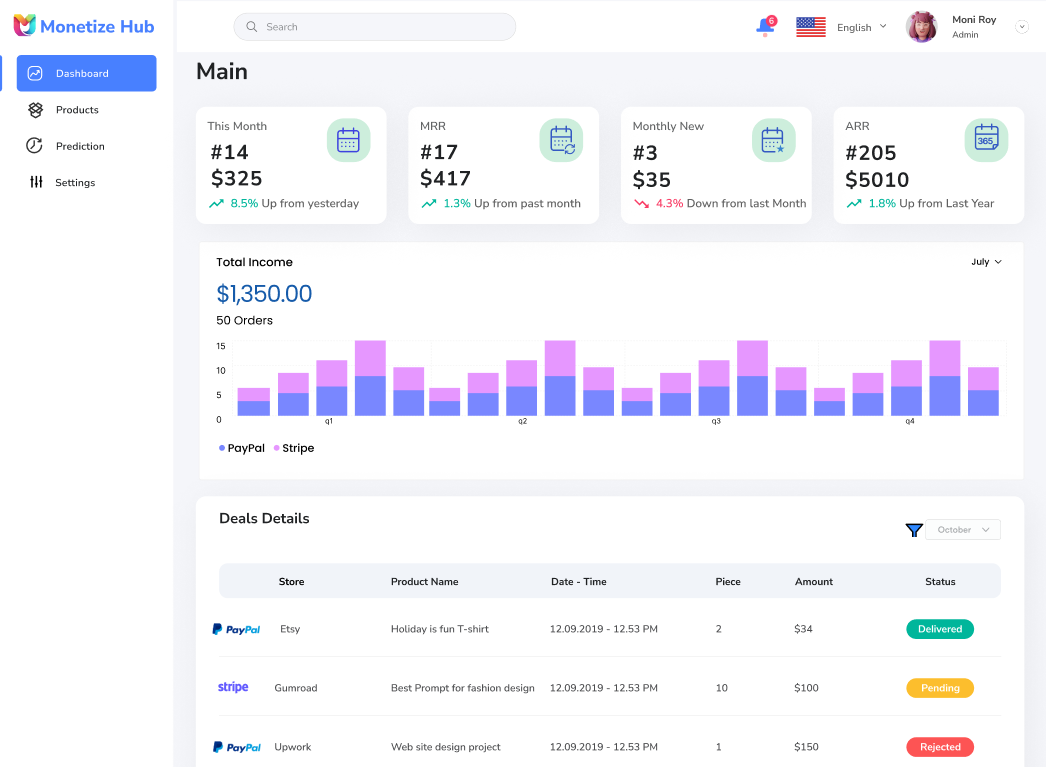1046x767 pixels.
Task: Click the Stripe logo in Gumroad row
Action: [x=233, y=687]
